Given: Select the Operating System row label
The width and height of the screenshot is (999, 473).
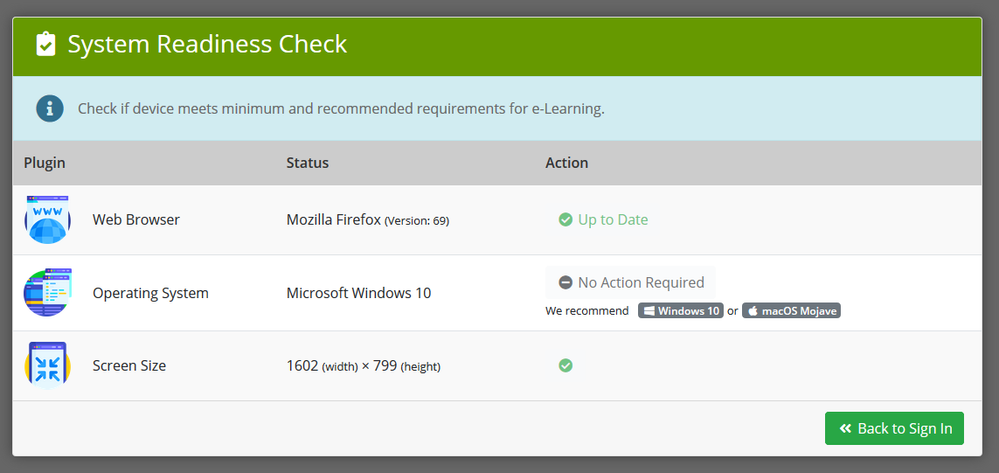Looking at the screenshot, I should (x=150, y=293).
